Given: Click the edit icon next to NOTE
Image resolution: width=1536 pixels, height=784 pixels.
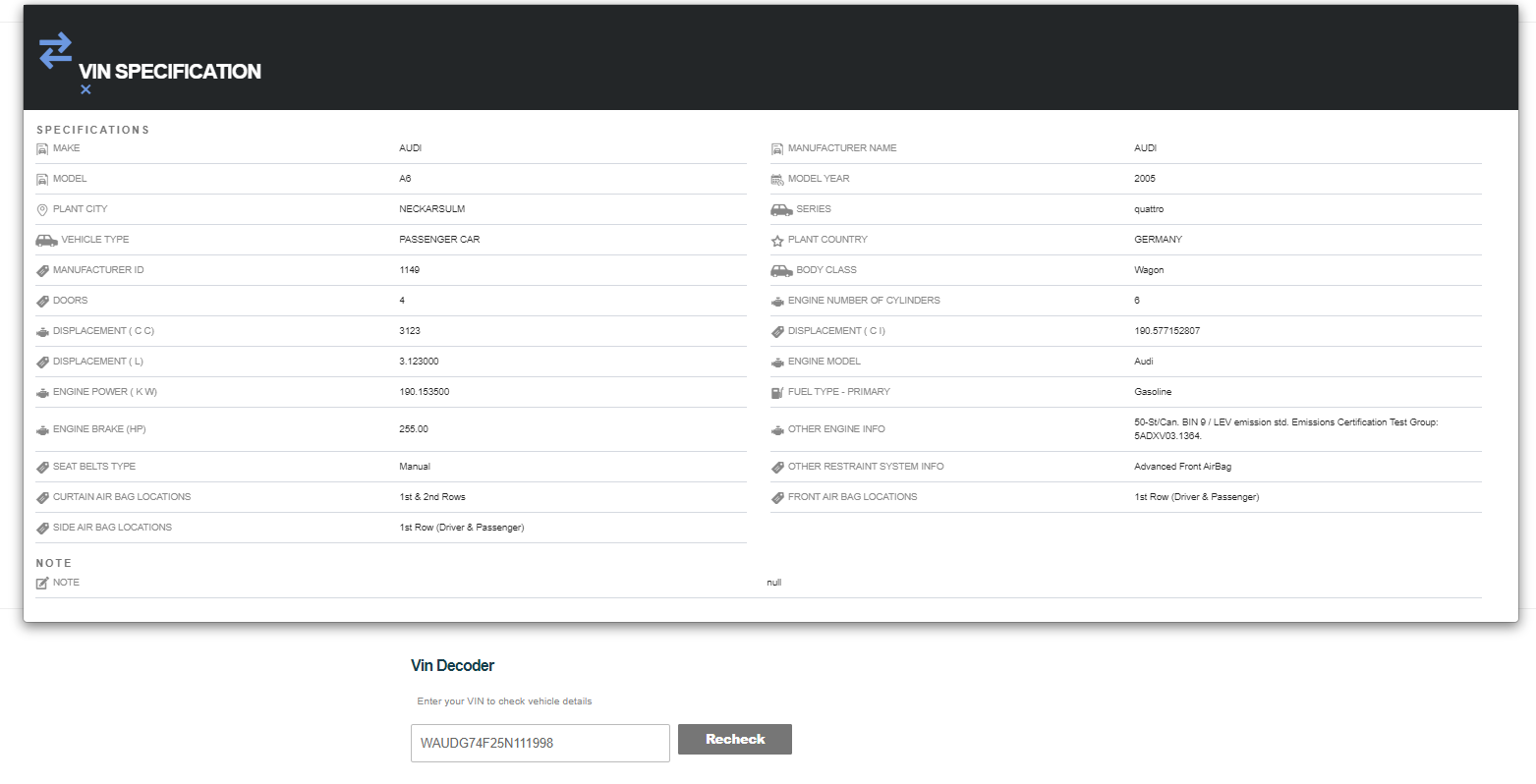Looking at the screenshot, I should pos(42,584).
